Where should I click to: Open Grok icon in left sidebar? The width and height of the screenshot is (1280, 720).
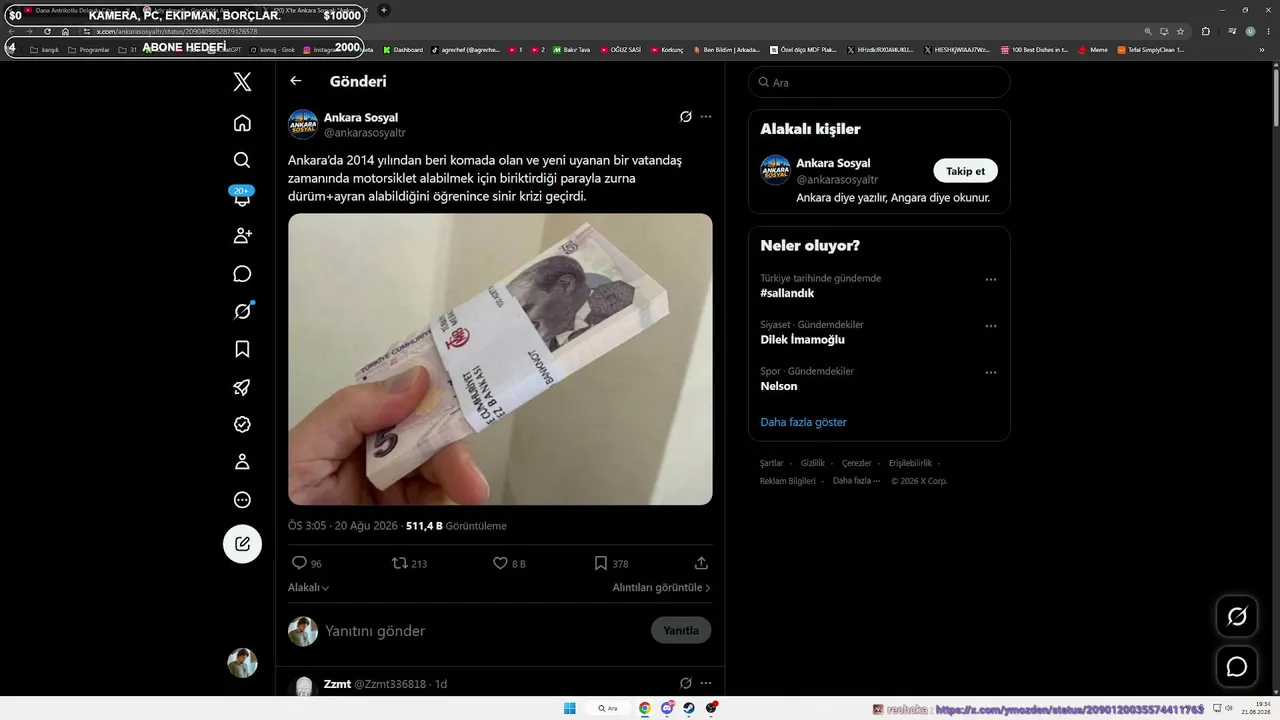pyautogui.click(x=242, y=311)
